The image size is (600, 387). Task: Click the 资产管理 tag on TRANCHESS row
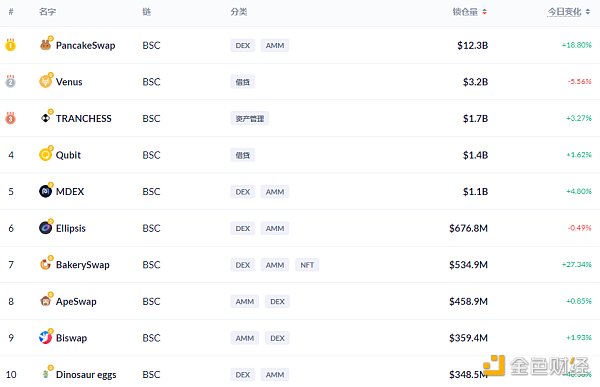(249, 119)
